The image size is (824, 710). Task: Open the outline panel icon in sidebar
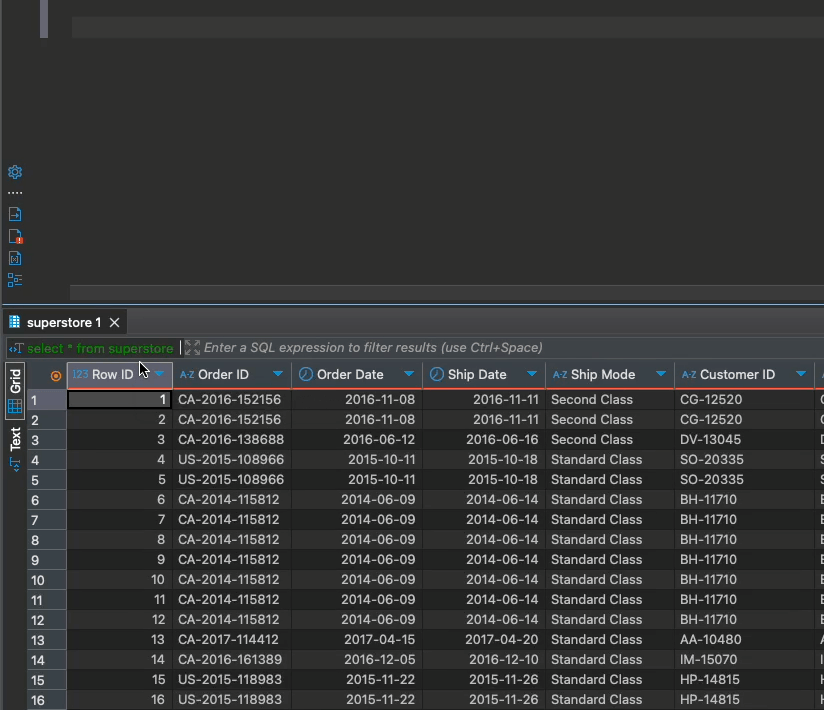pyautogui.click(x=15, y=280)
